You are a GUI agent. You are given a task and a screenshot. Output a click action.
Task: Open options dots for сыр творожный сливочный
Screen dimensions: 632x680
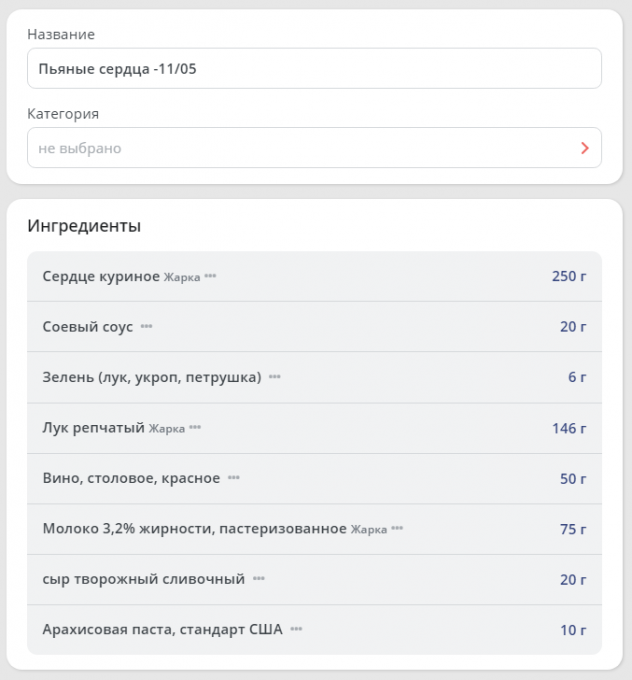click(259, 580)
